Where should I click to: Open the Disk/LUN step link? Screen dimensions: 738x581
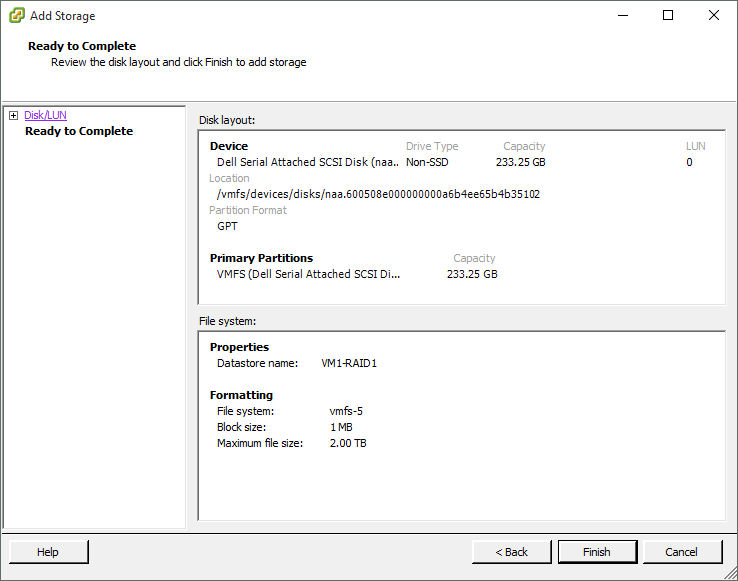coord(45,116)
